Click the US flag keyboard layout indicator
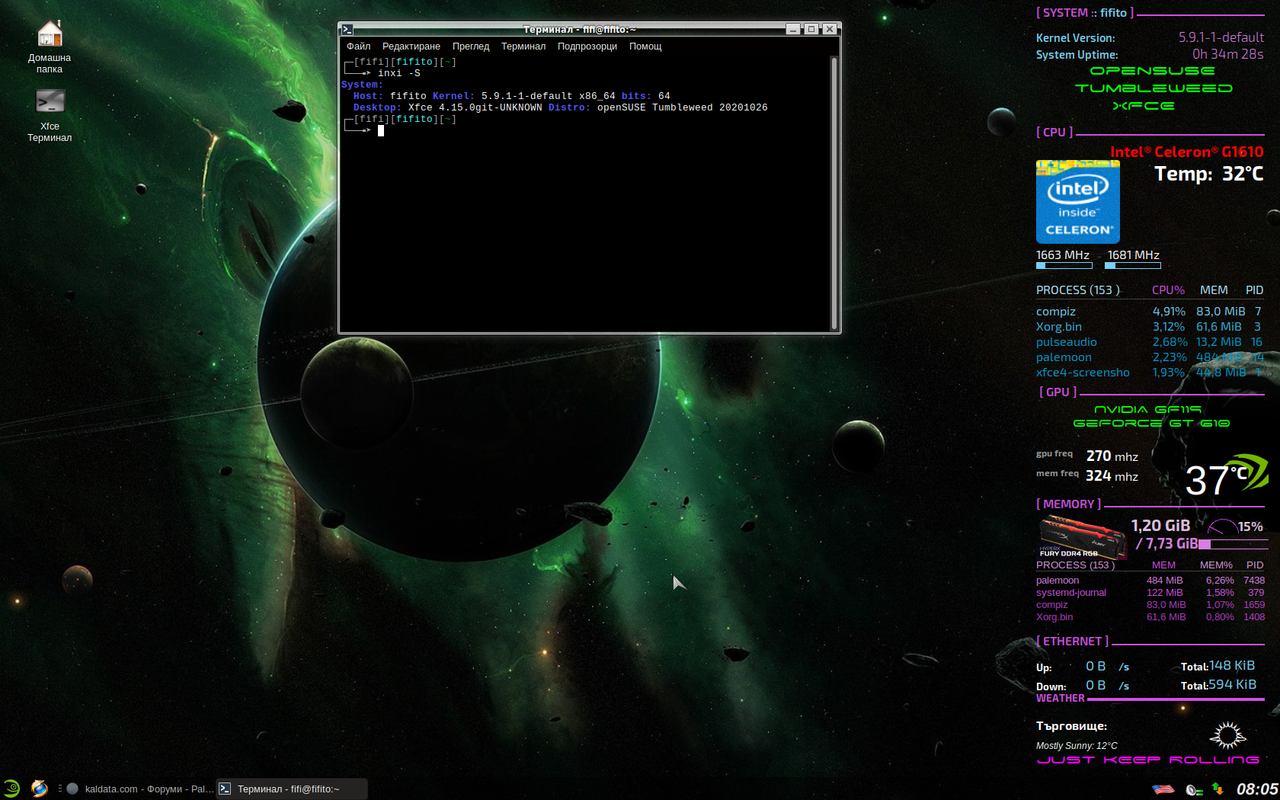1280x800 pixels. (x=1163, y=789)
